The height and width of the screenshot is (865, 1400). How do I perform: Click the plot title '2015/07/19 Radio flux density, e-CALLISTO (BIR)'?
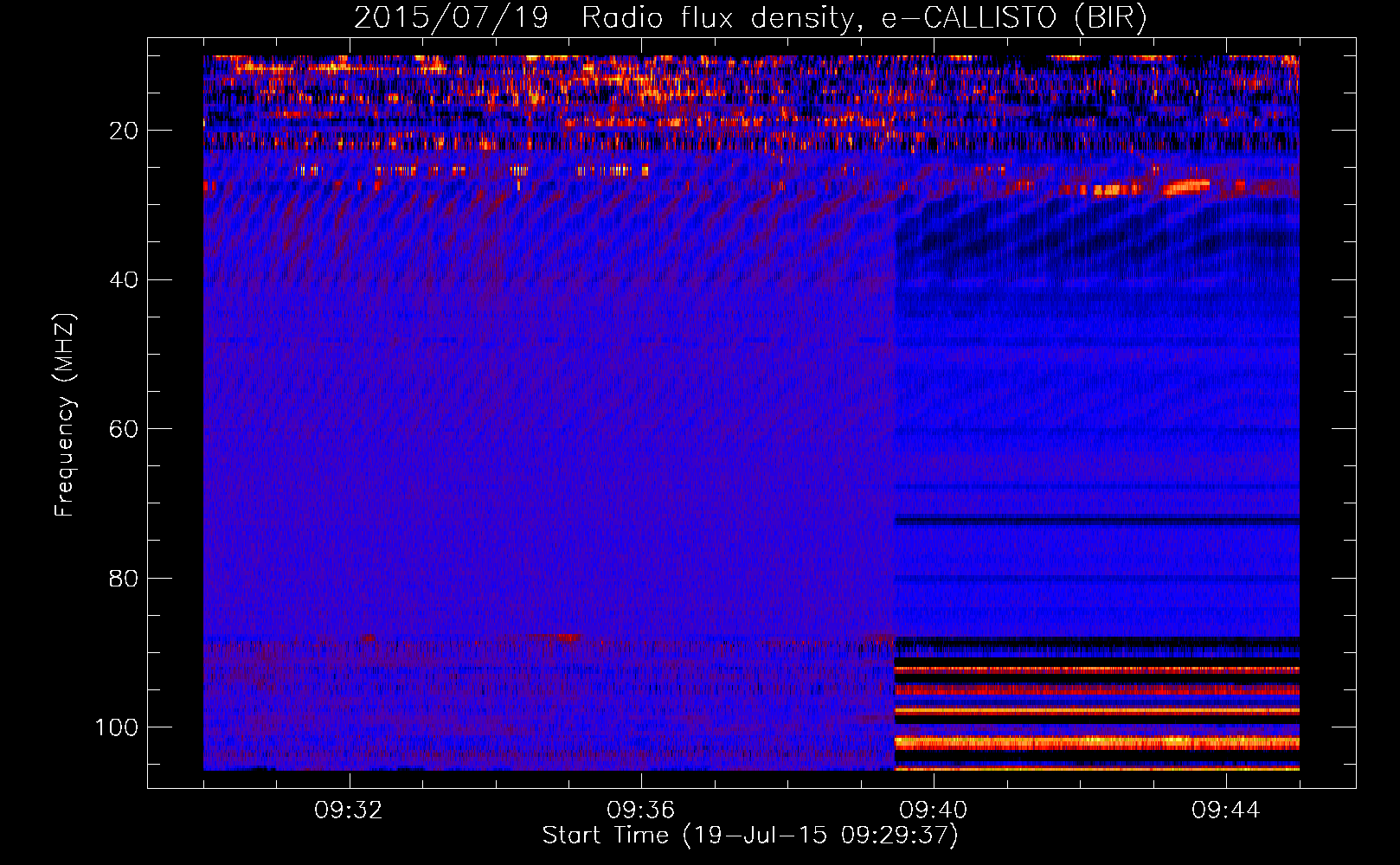click(750, 18)
